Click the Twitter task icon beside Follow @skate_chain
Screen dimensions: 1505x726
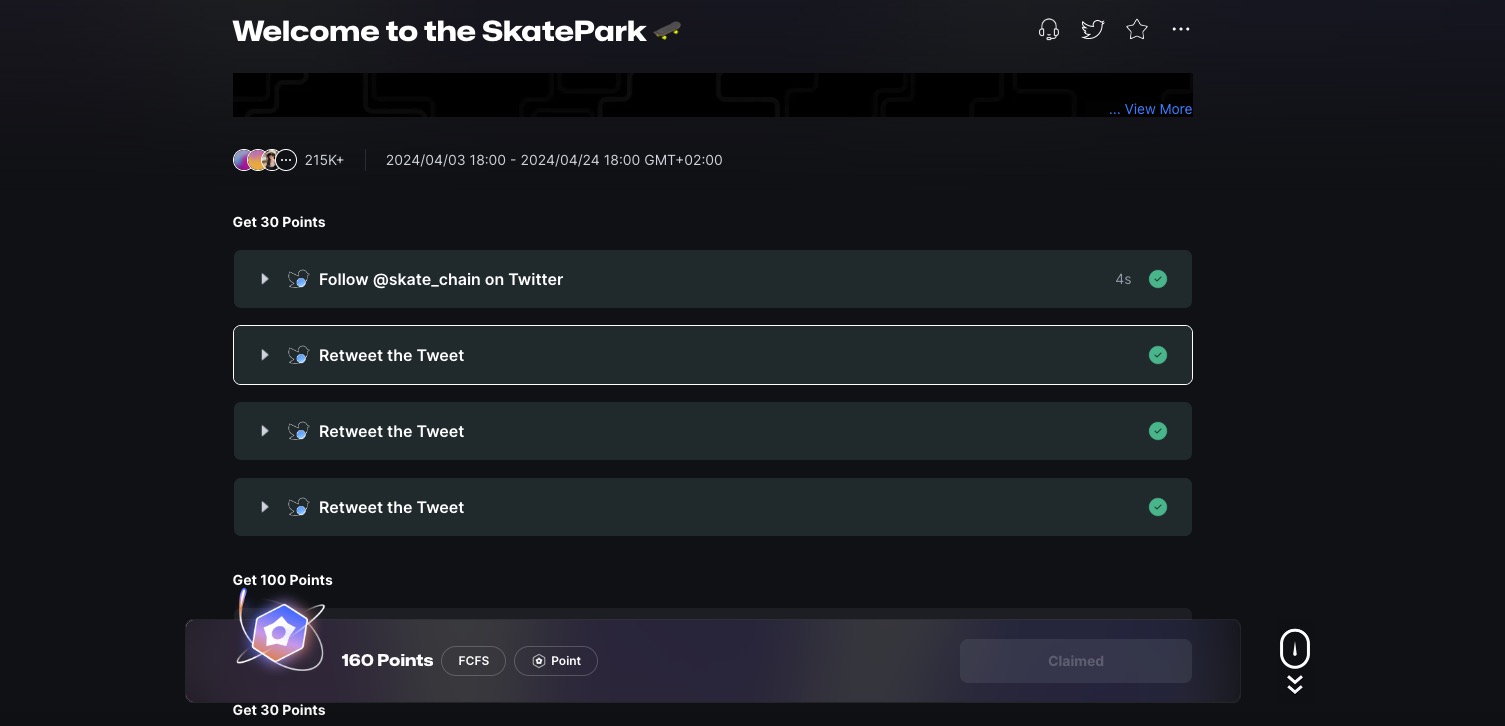coord(298,279)
